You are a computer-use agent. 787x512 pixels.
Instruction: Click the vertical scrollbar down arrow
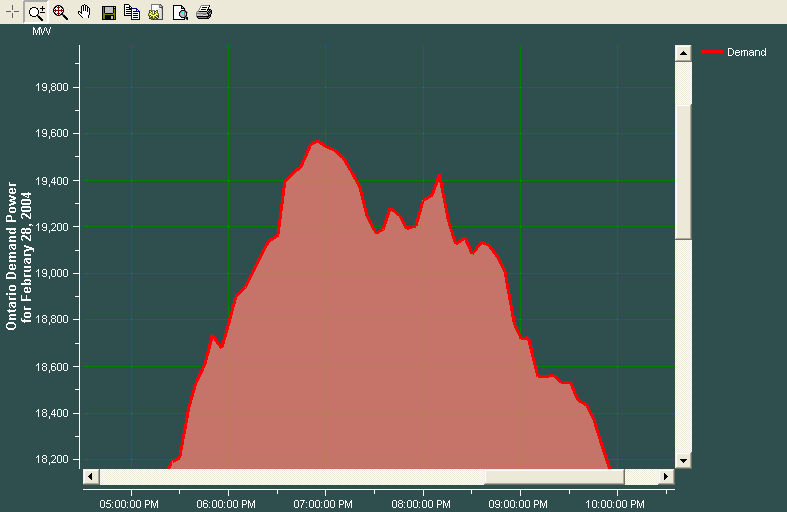(x=683, y=460)
